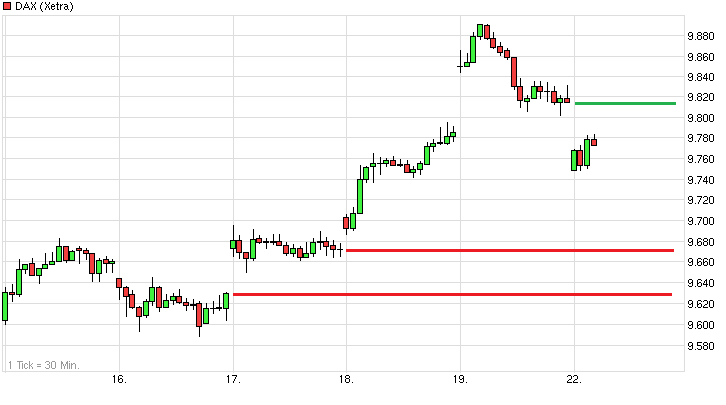Click the 22. date label on the time axis
The image size is (726, 405).
(573, 380)
